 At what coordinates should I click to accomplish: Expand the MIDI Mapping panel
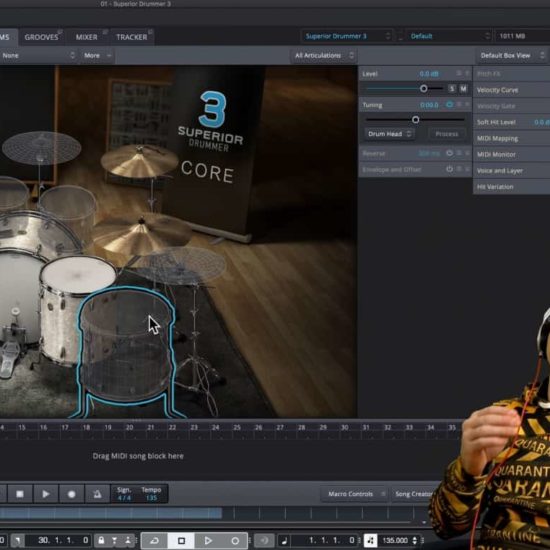coord(511,139)
